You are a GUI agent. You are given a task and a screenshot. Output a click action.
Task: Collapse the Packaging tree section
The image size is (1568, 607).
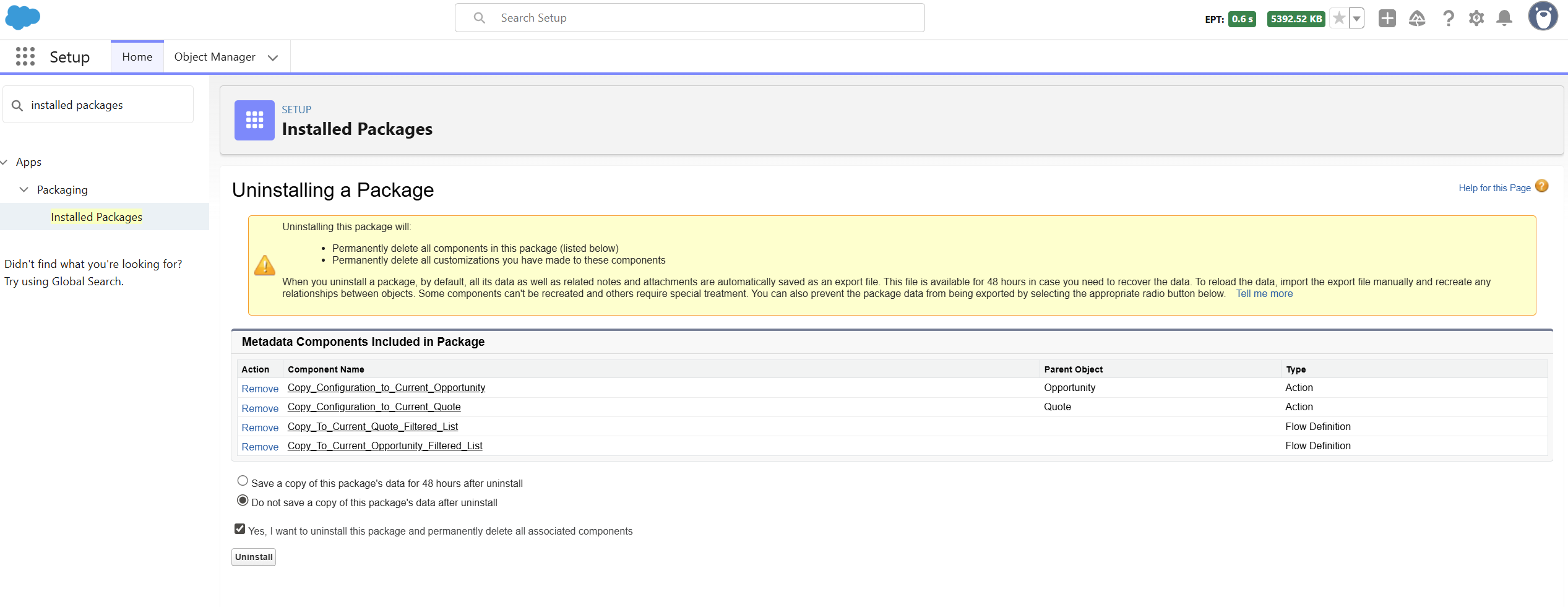24,189
